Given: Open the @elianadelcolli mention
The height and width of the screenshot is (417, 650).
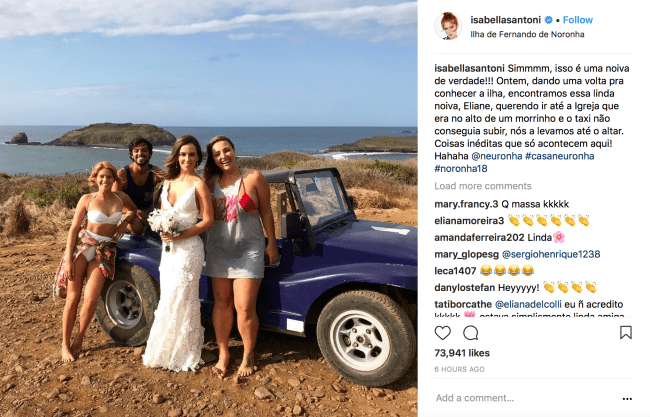Looking at the screenshot, I should pyautogui.click(x=528, y=304).
